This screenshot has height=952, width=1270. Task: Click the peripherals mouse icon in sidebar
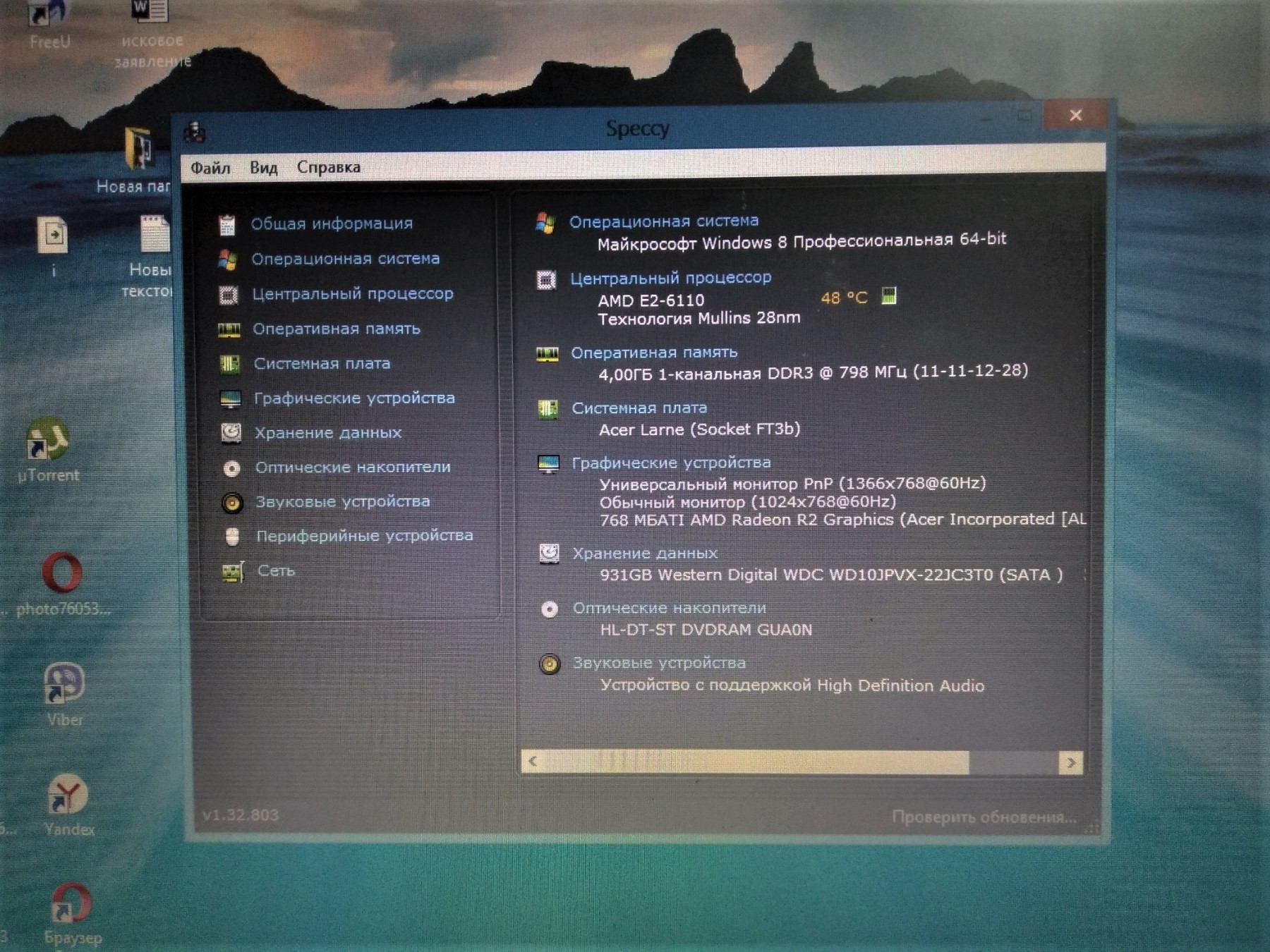232,537
